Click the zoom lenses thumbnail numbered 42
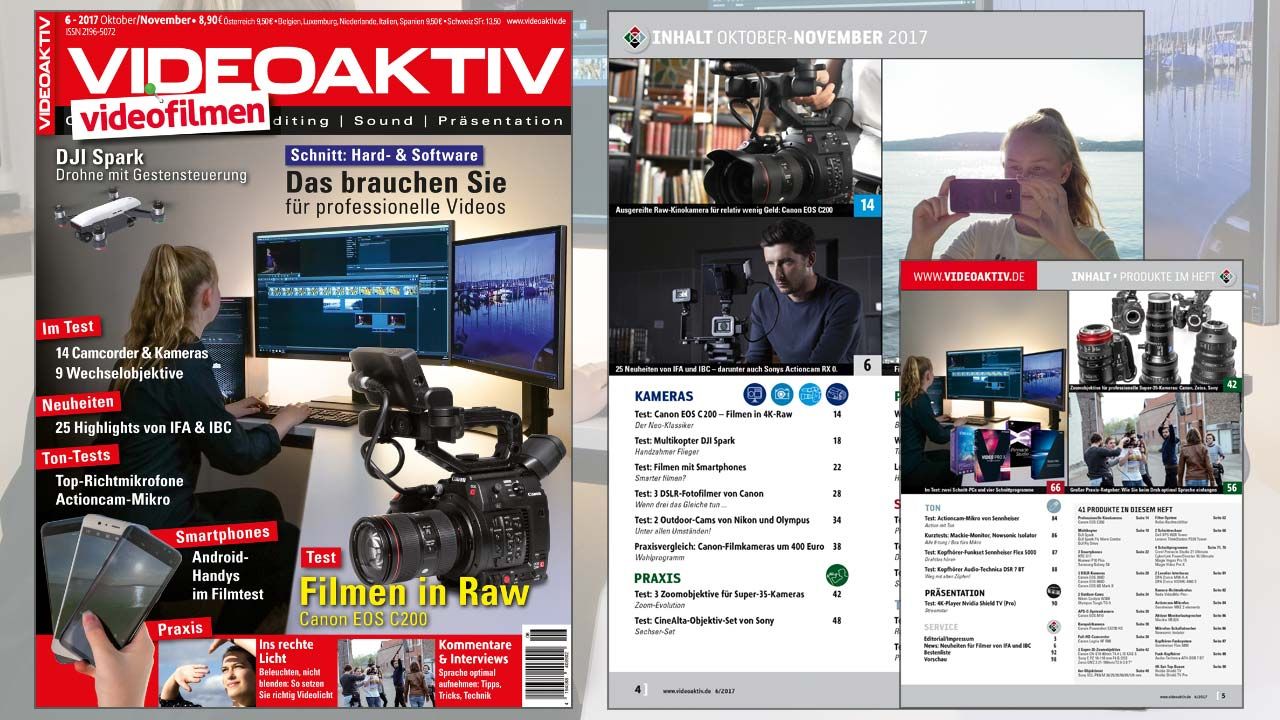 pos(1155,340)
